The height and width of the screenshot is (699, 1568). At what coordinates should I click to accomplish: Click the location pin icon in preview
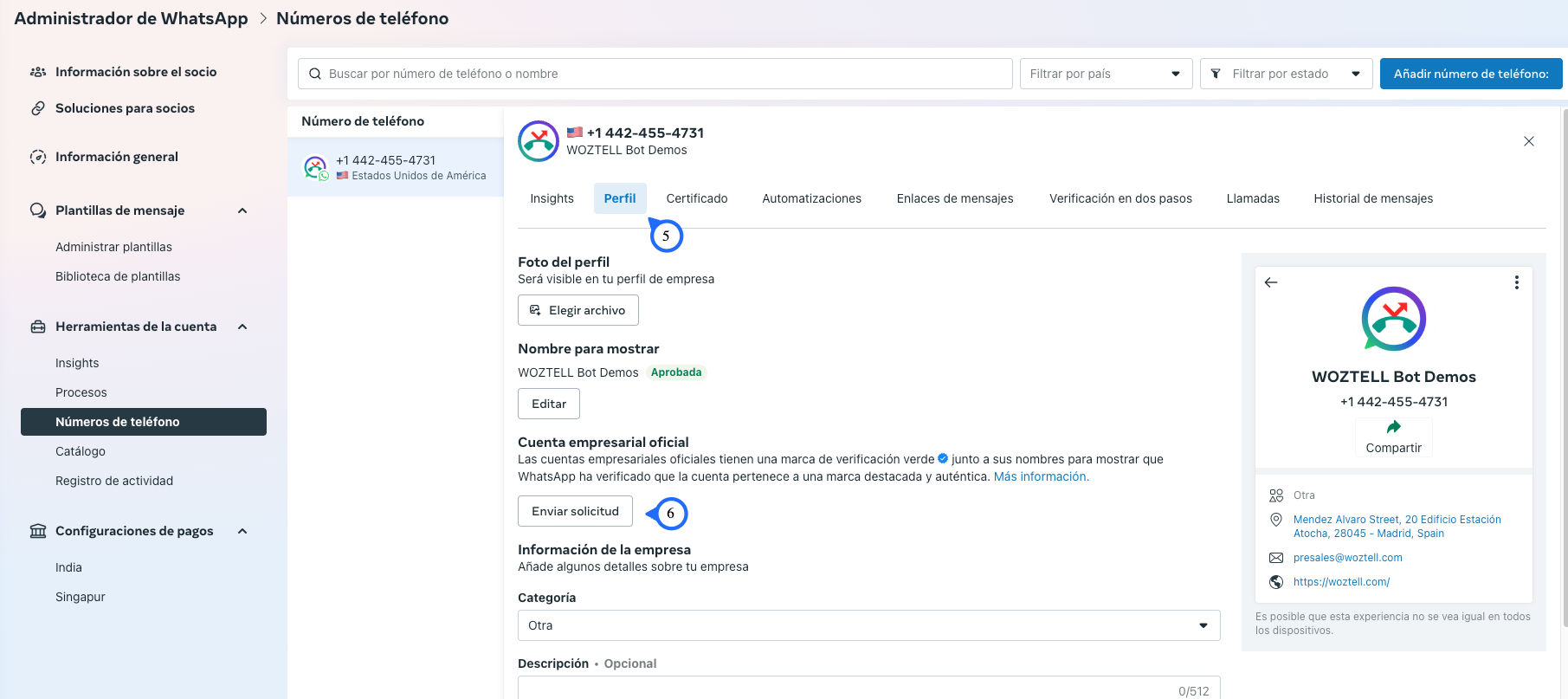[x=1276, y=520]
